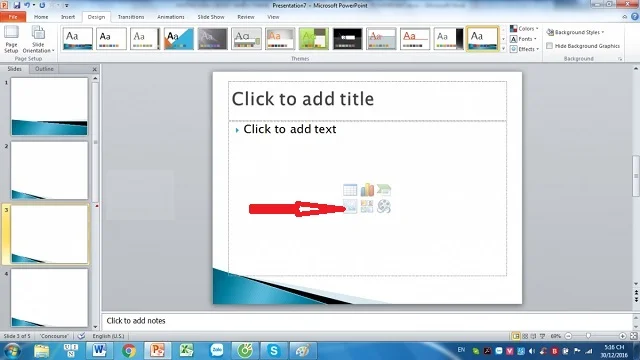Insert clip art from placeholder icon
The width and height of the screenshot is (640, 360).
pos(367,207)
